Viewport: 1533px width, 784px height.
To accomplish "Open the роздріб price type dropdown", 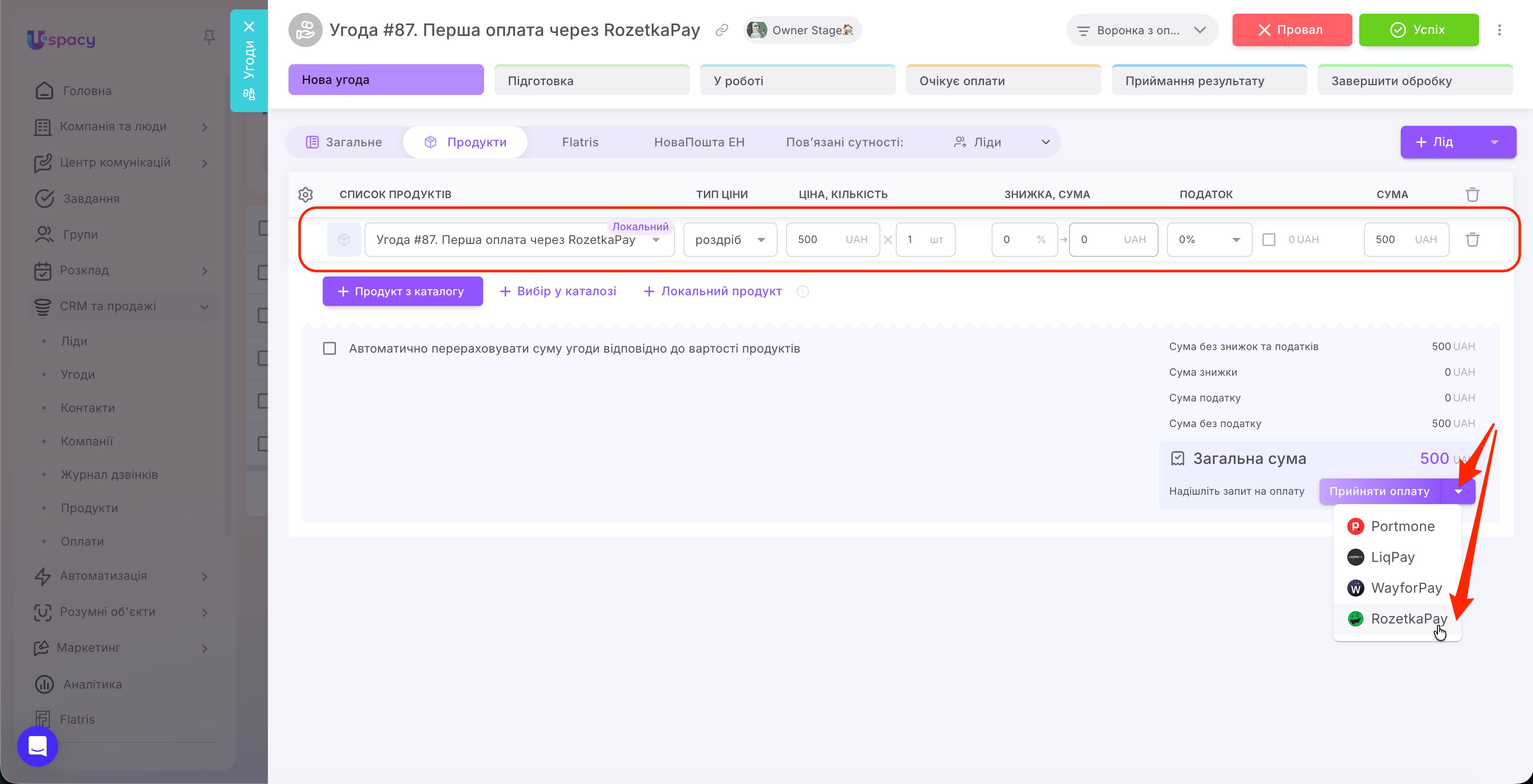I will coord(730,240).
